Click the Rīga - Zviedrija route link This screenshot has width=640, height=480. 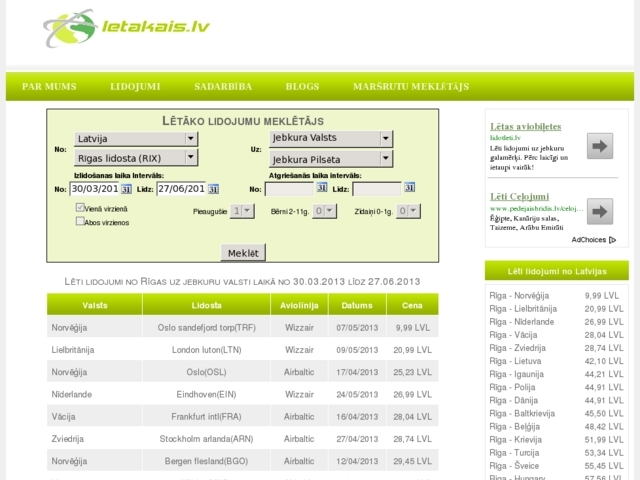[x=518, y=348]
